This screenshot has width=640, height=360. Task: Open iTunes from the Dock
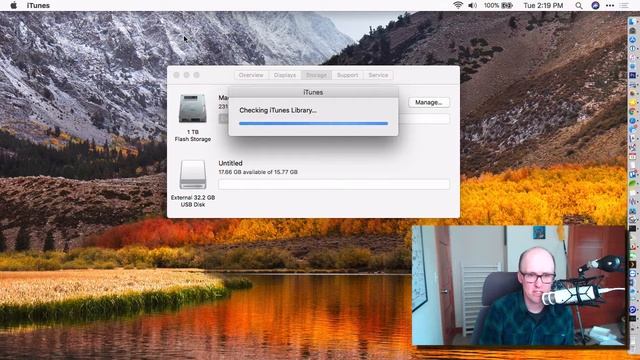pyautogui.click(x=632, y=57)
